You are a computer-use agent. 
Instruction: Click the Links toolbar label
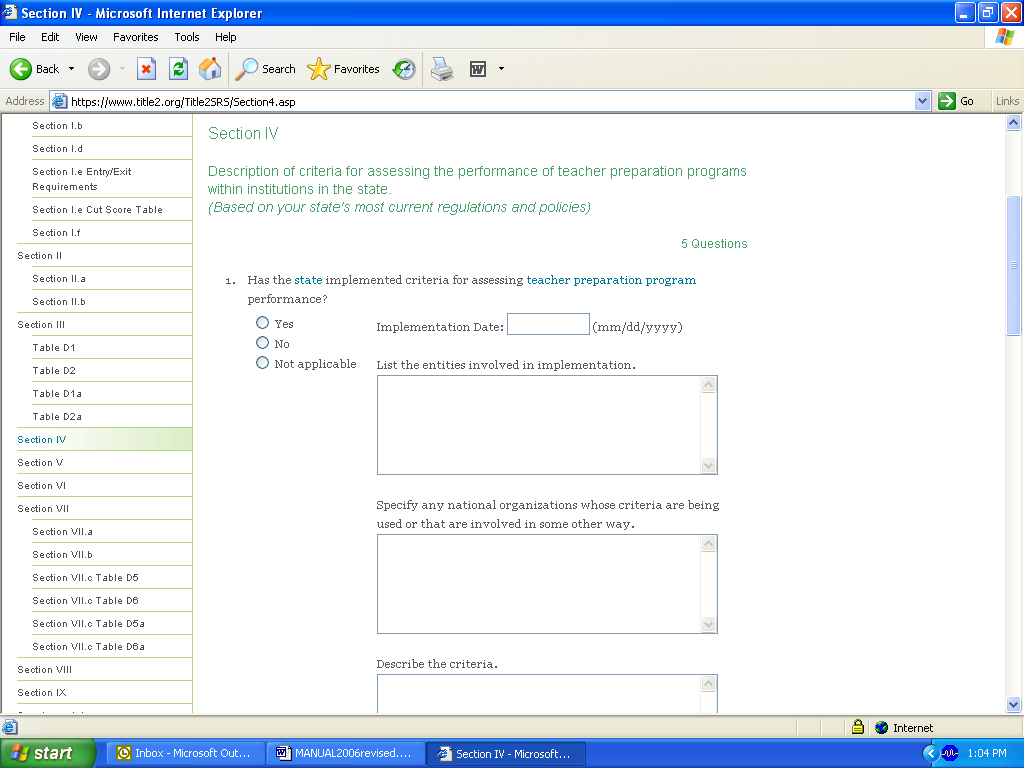1007,101
